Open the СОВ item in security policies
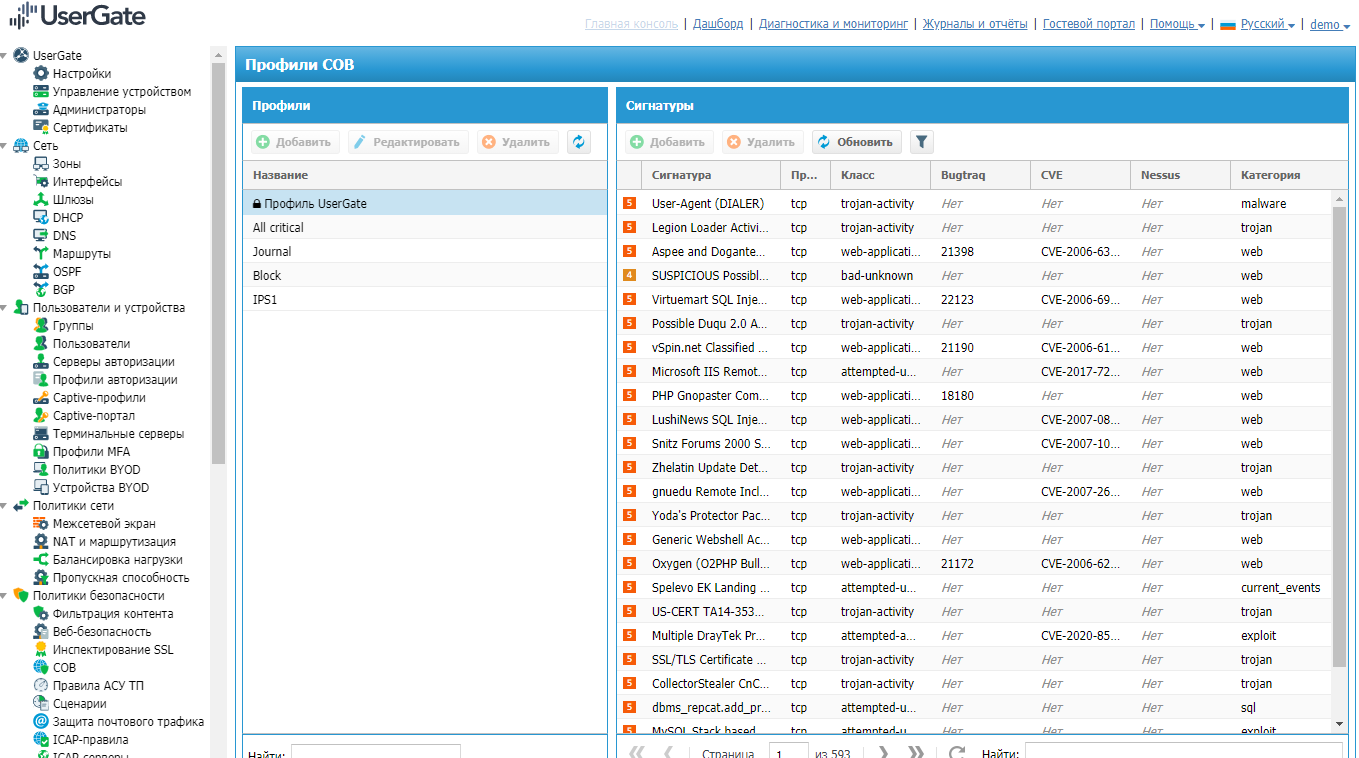The image size is (1359, 758). coord(64,668)
